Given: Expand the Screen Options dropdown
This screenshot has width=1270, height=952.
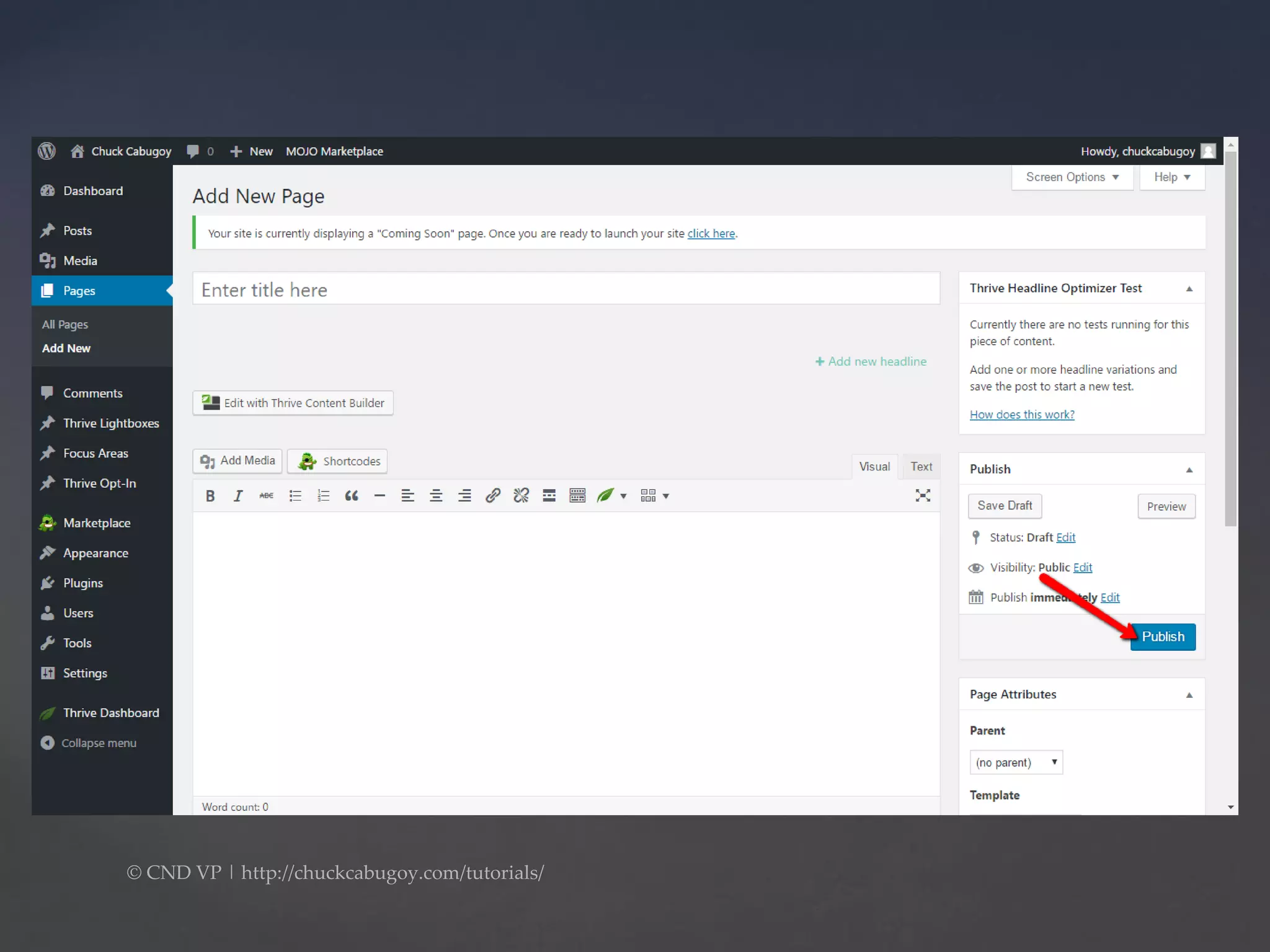Looking at the screenshot, I should 1072,177.
